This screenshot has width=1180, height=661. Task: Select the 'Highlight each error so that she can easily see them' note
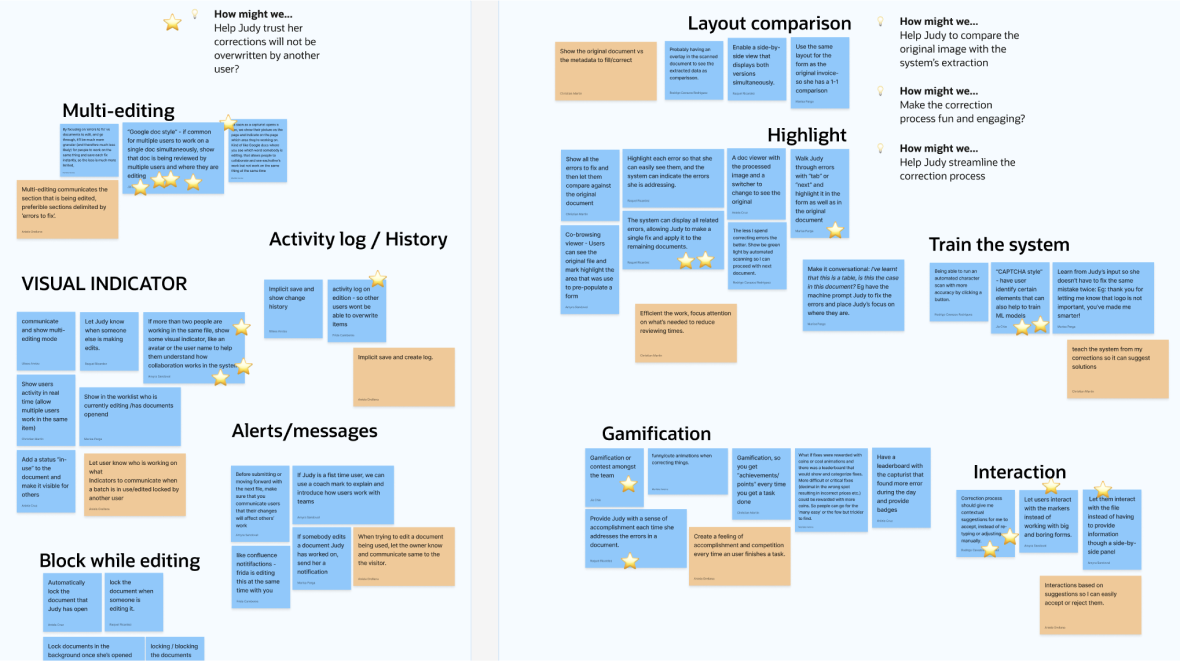[x=673, y=178]
